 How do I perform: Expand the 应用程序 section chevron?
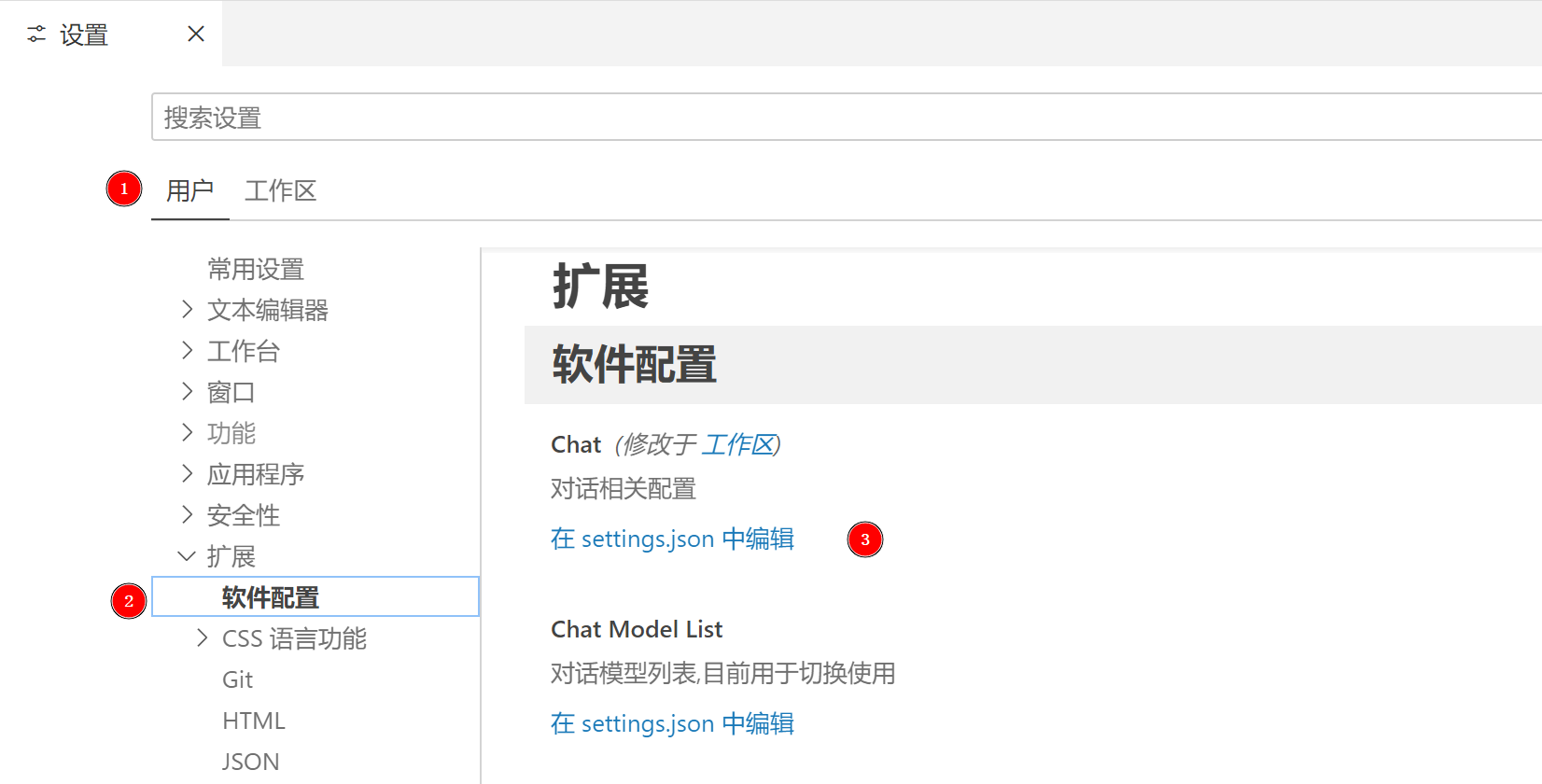click(188, 474)
